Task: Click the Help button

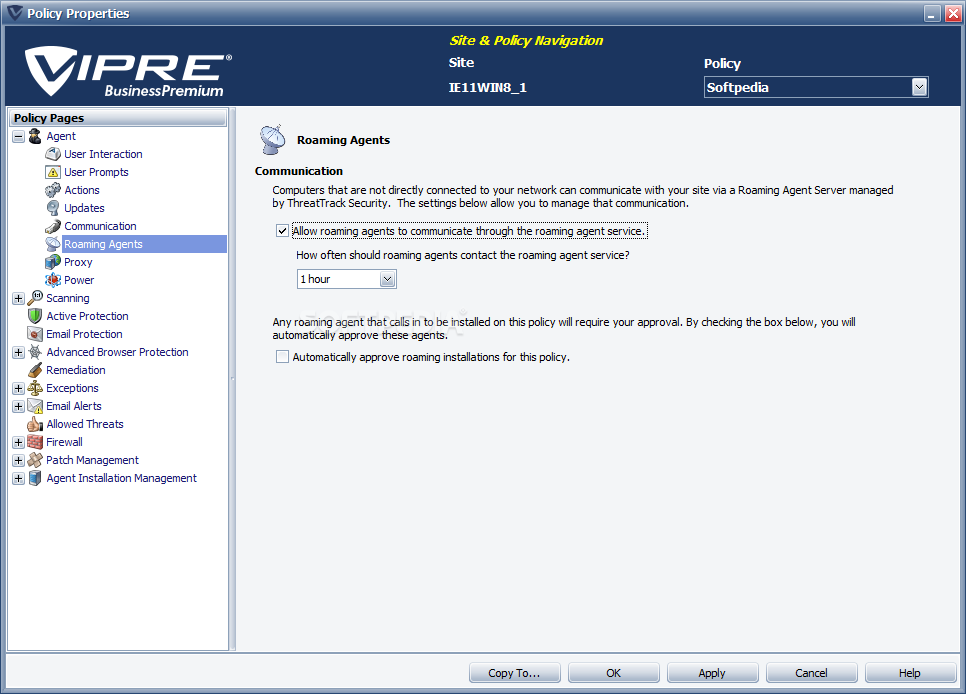Action: click(910, 673)
